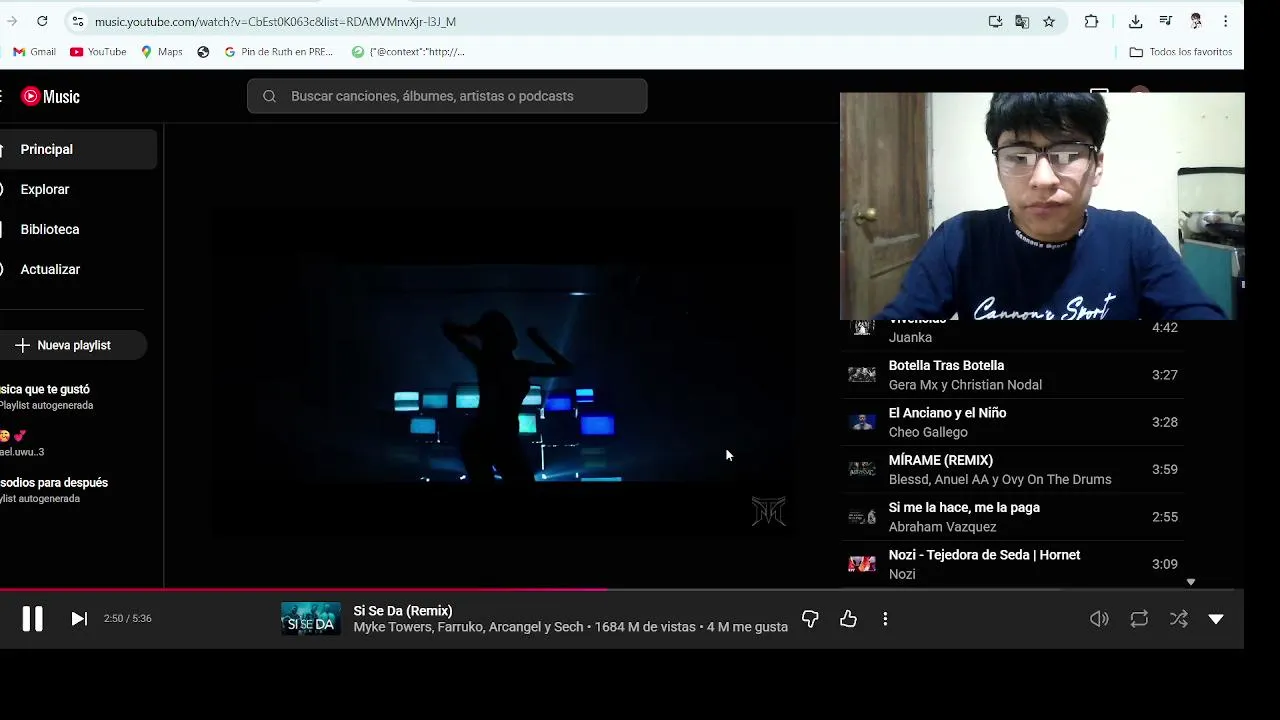Click Cheo Gallego artist name
The width and height of the screenshot is (1280, 720).
[928, 432]
